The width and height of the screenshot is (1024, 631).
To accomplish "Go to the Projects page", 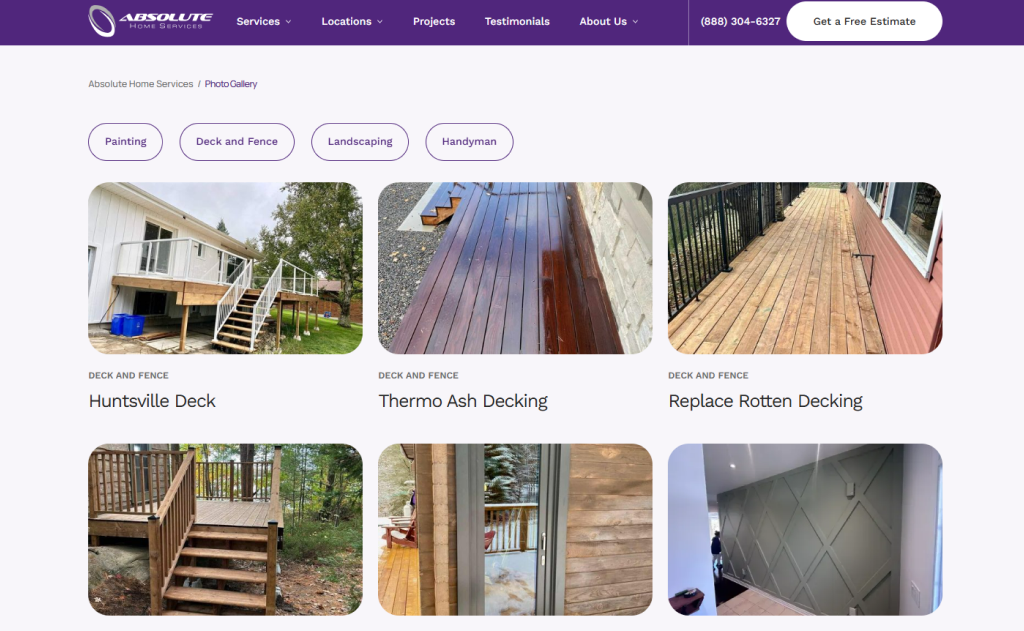I will [434, 22].
